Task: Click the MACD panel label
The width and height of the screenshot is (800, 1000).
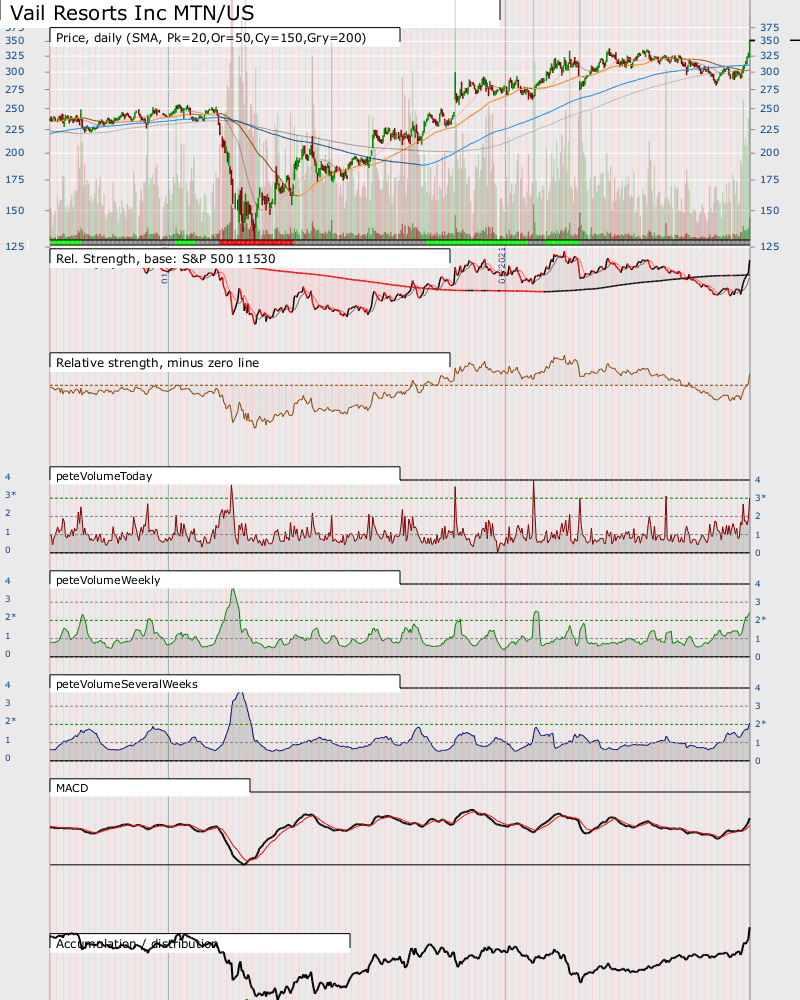Action: tap(72, 788)
